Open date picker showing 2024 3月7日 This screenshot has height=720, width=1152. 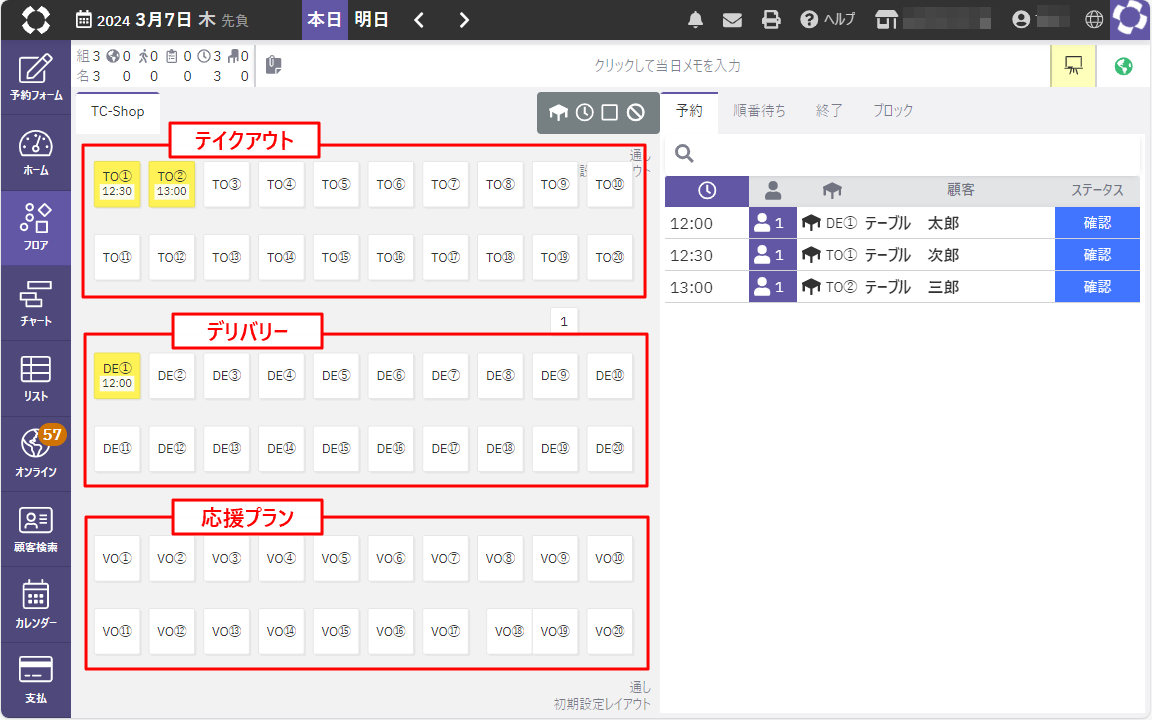click(162, 20)
